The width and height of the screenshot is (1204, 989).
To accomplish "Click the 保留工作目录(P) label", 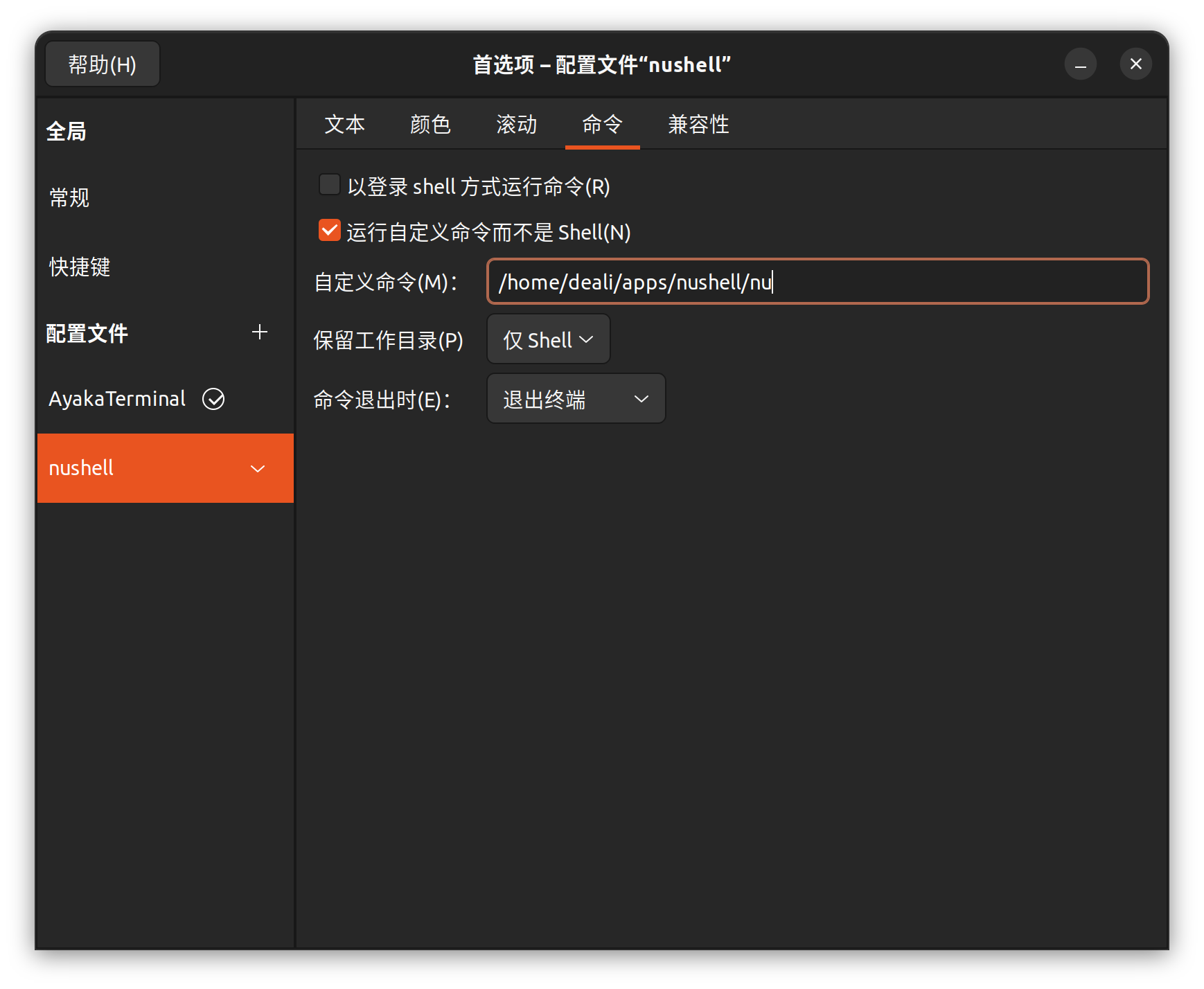I will [388, 341].
